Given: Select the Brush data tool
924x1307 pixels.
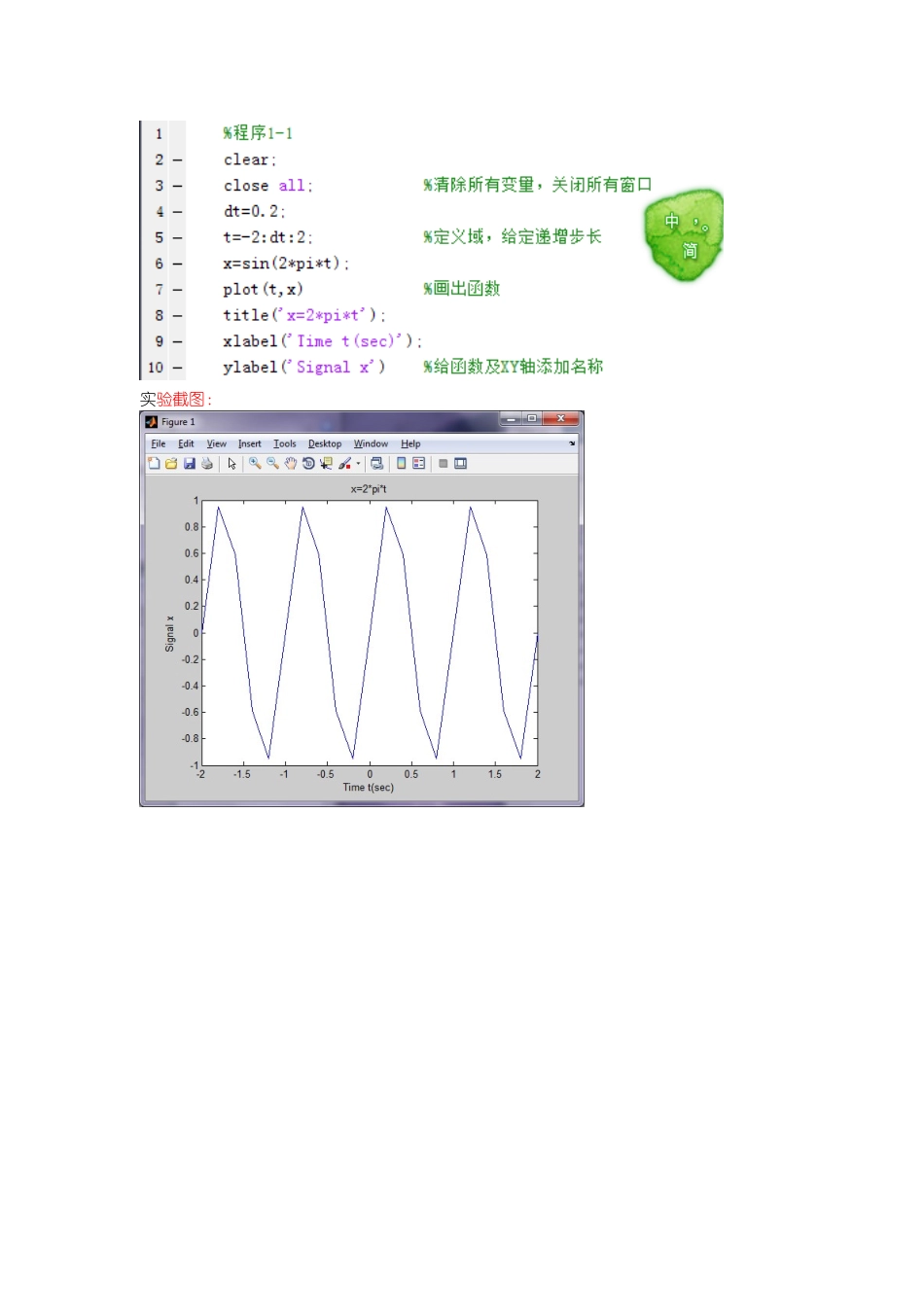Looking at the screenshot, I should click(344, 464).
